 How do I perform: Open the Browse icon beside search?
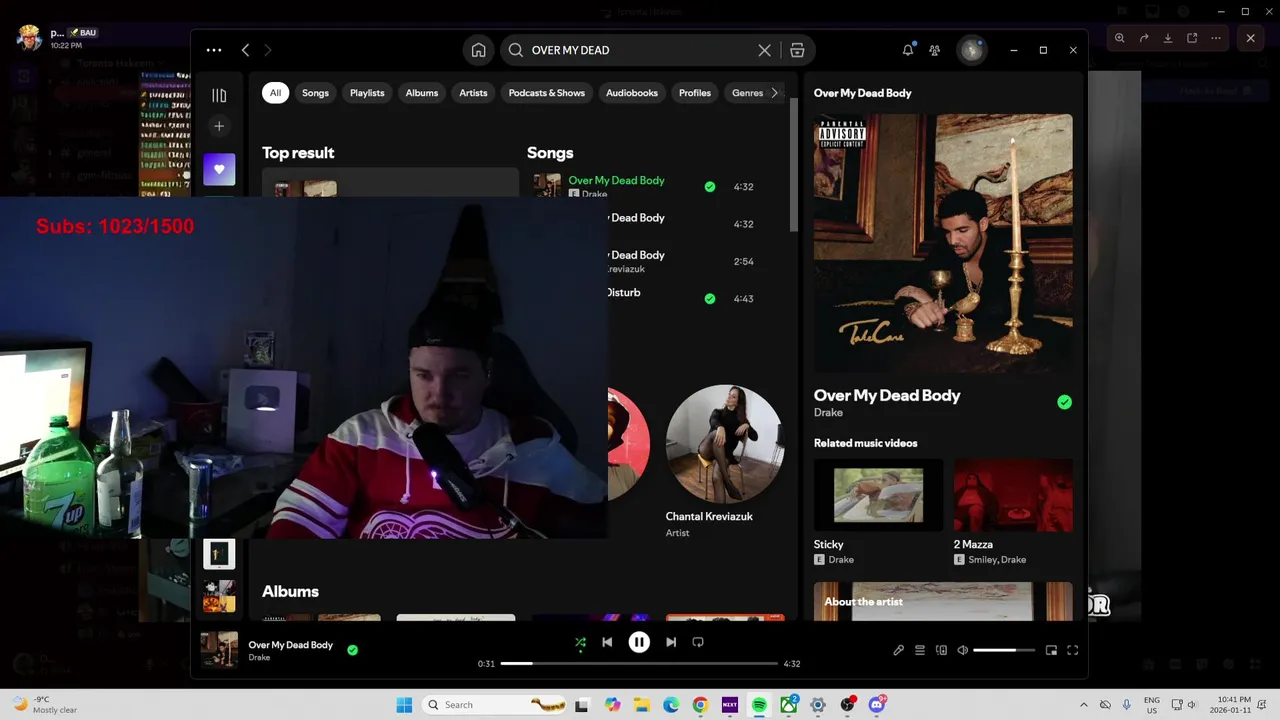click(x=797, y=50)
